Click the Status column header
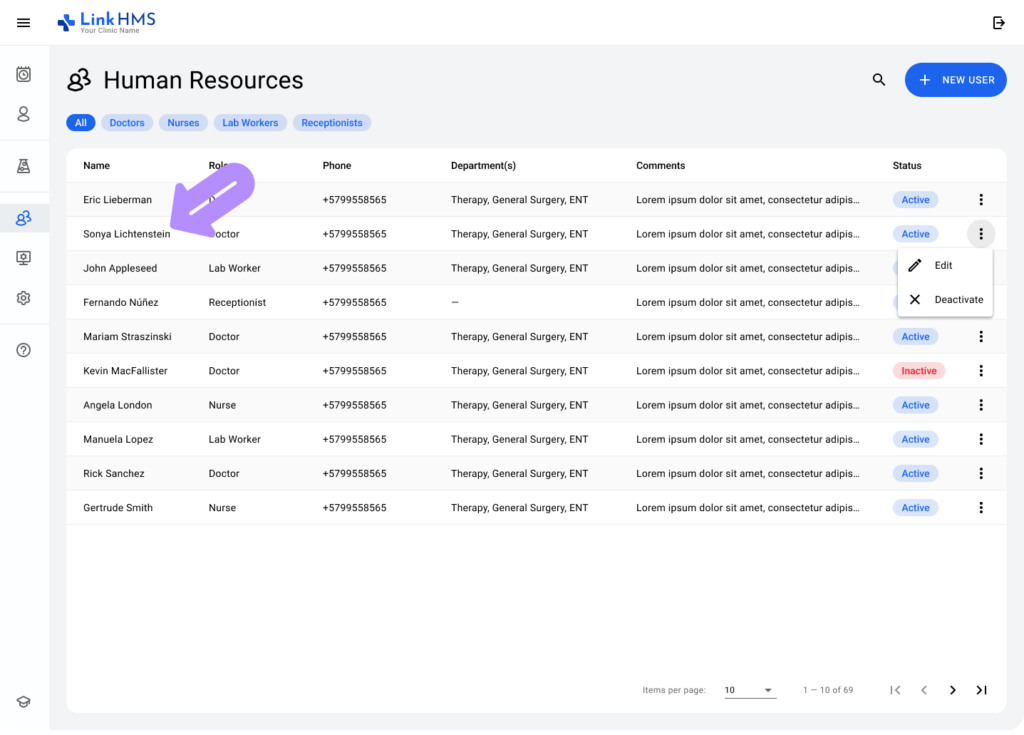This screenshot has height=735, width=1024. pos(907,166)
